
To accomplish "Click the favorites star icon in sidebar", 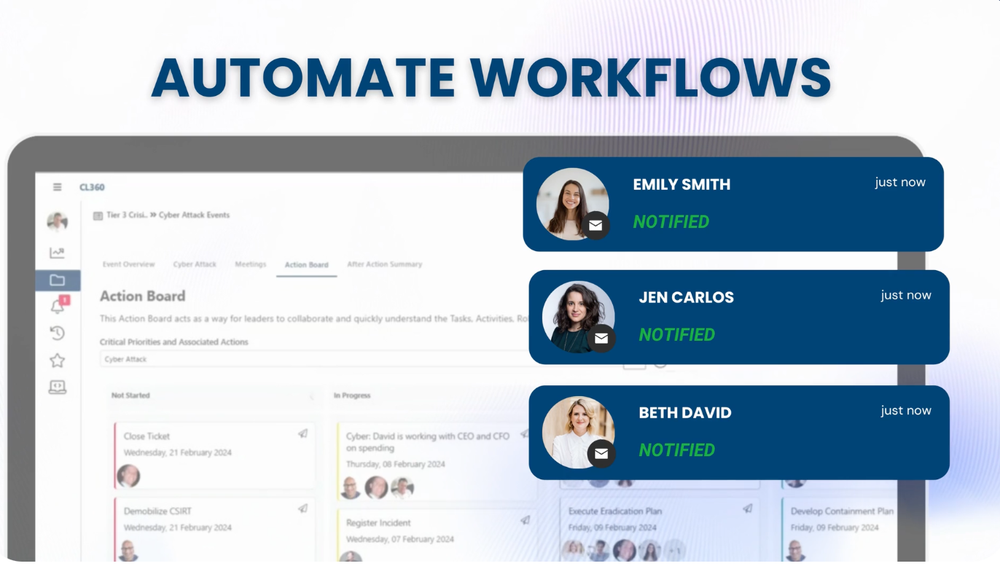I will (57, 360).
